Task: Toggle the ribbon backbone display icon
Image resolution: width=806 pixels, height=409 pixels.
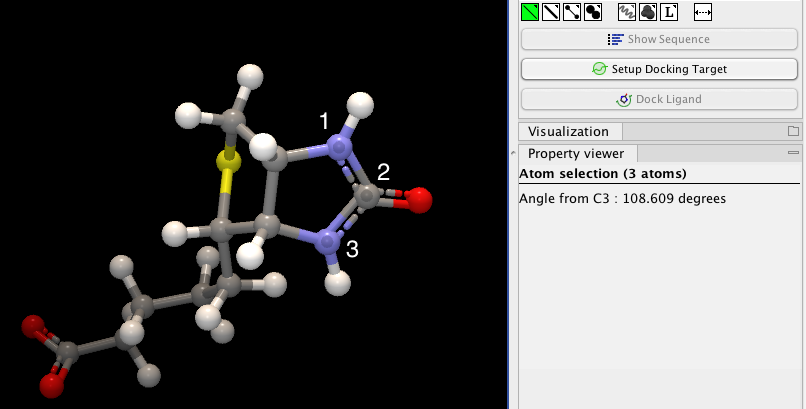Action: pos(628,12)
